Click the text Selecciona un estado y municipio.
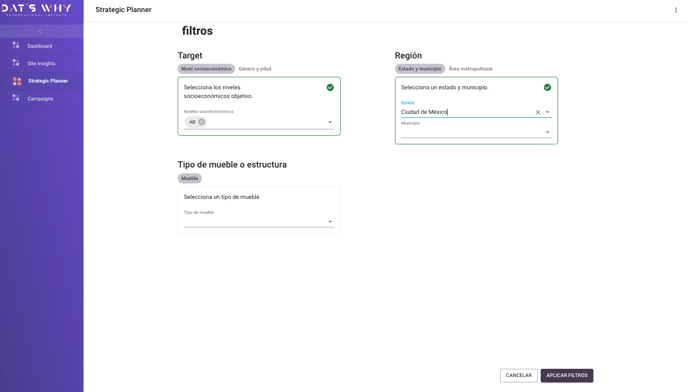This screenshot has width=688, height=392. 444,87
